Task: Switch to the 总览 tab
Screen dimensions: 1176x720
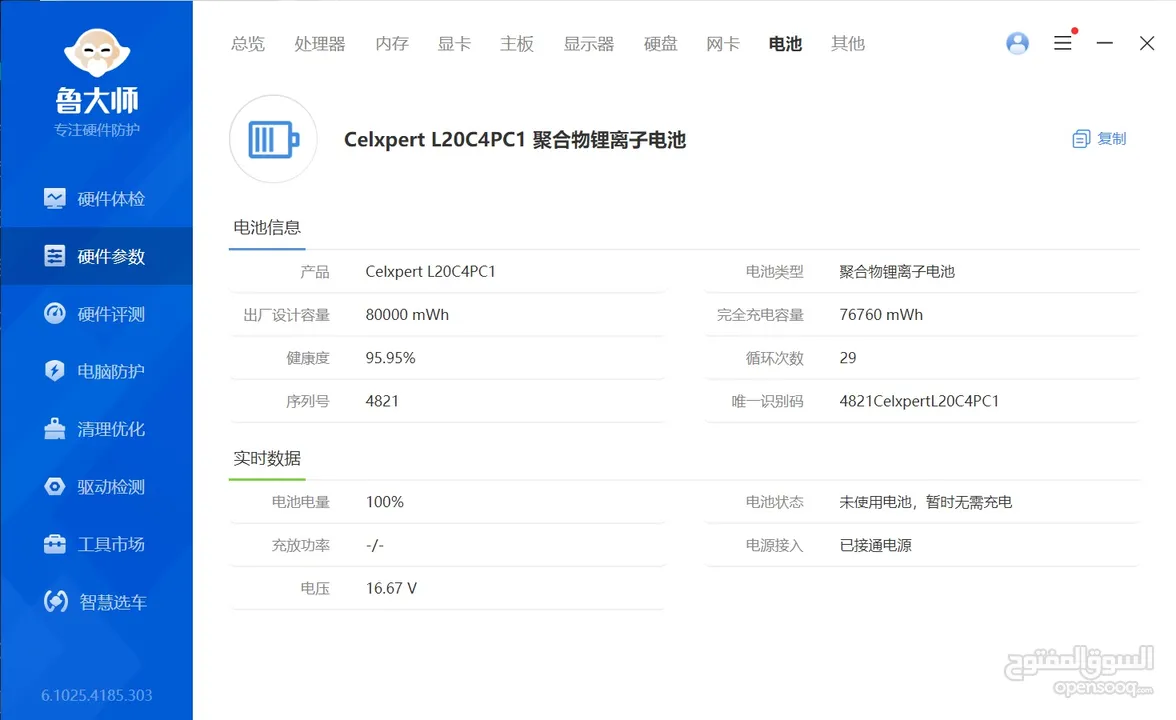Action: click(248, 44)
